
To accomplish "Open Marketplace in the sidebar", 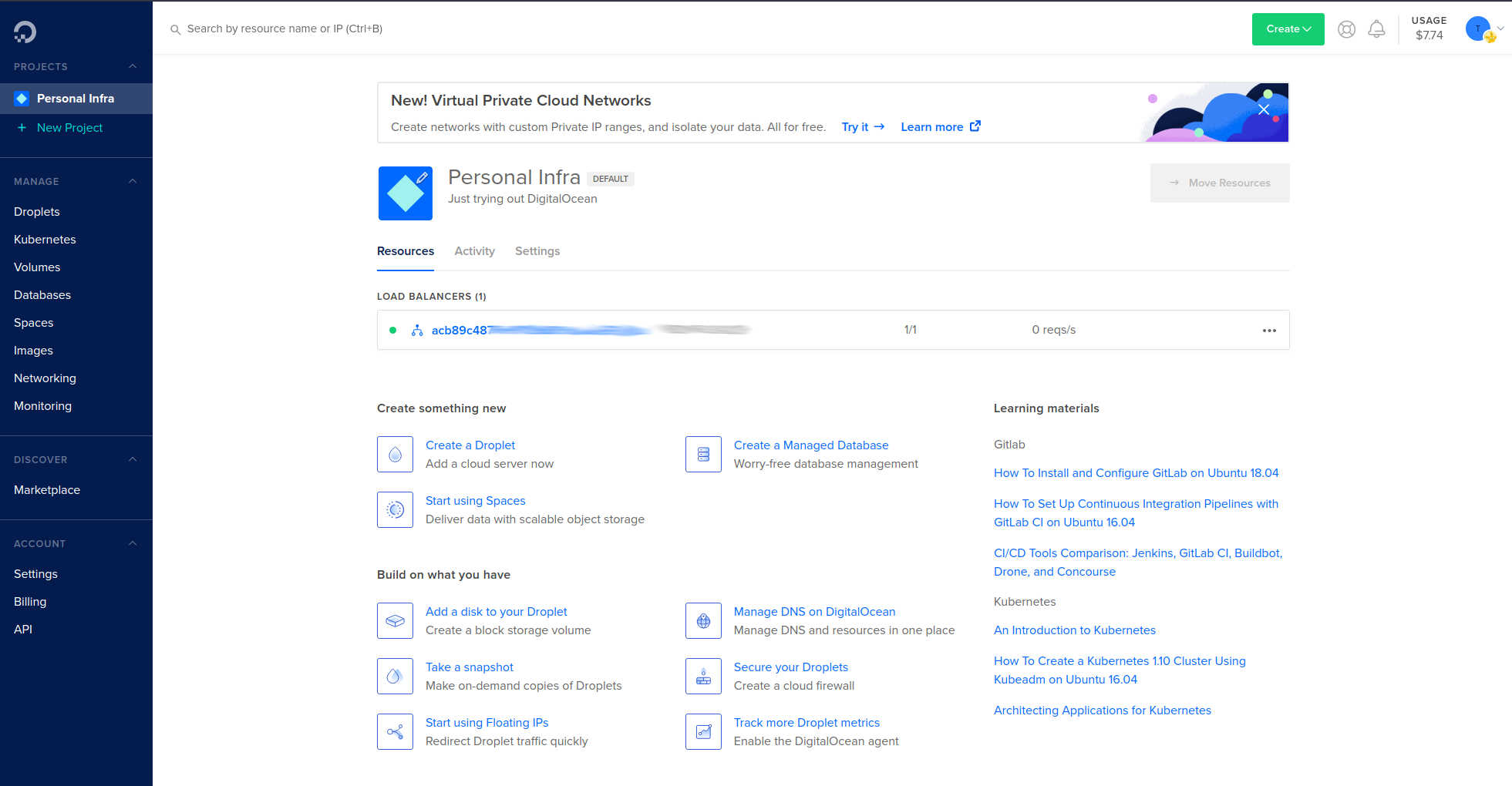I will 47,490.
